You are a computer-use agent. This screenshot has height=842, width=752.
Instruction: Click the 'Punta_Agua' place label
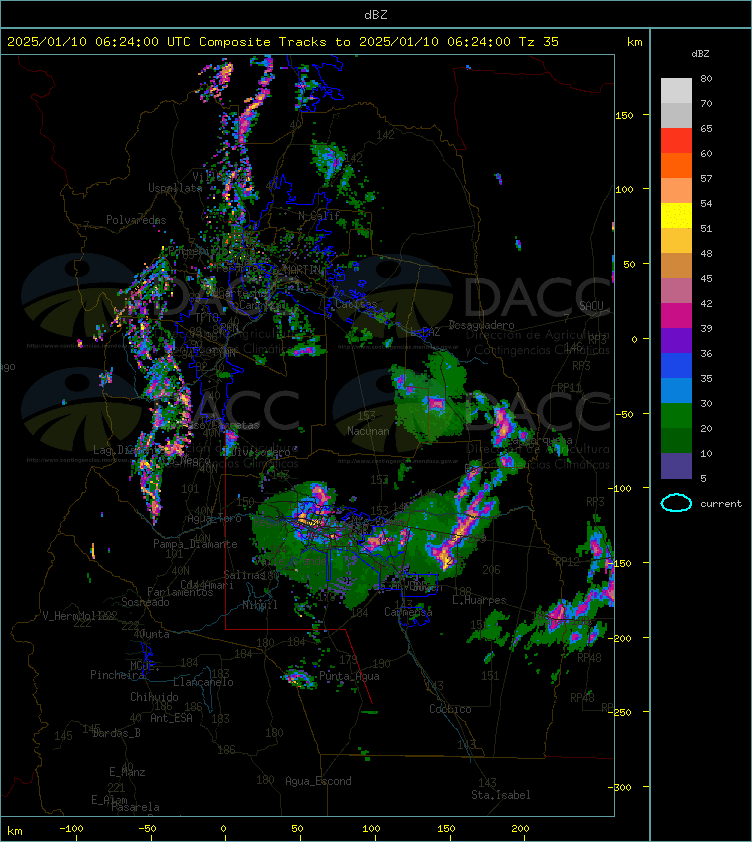349,676
